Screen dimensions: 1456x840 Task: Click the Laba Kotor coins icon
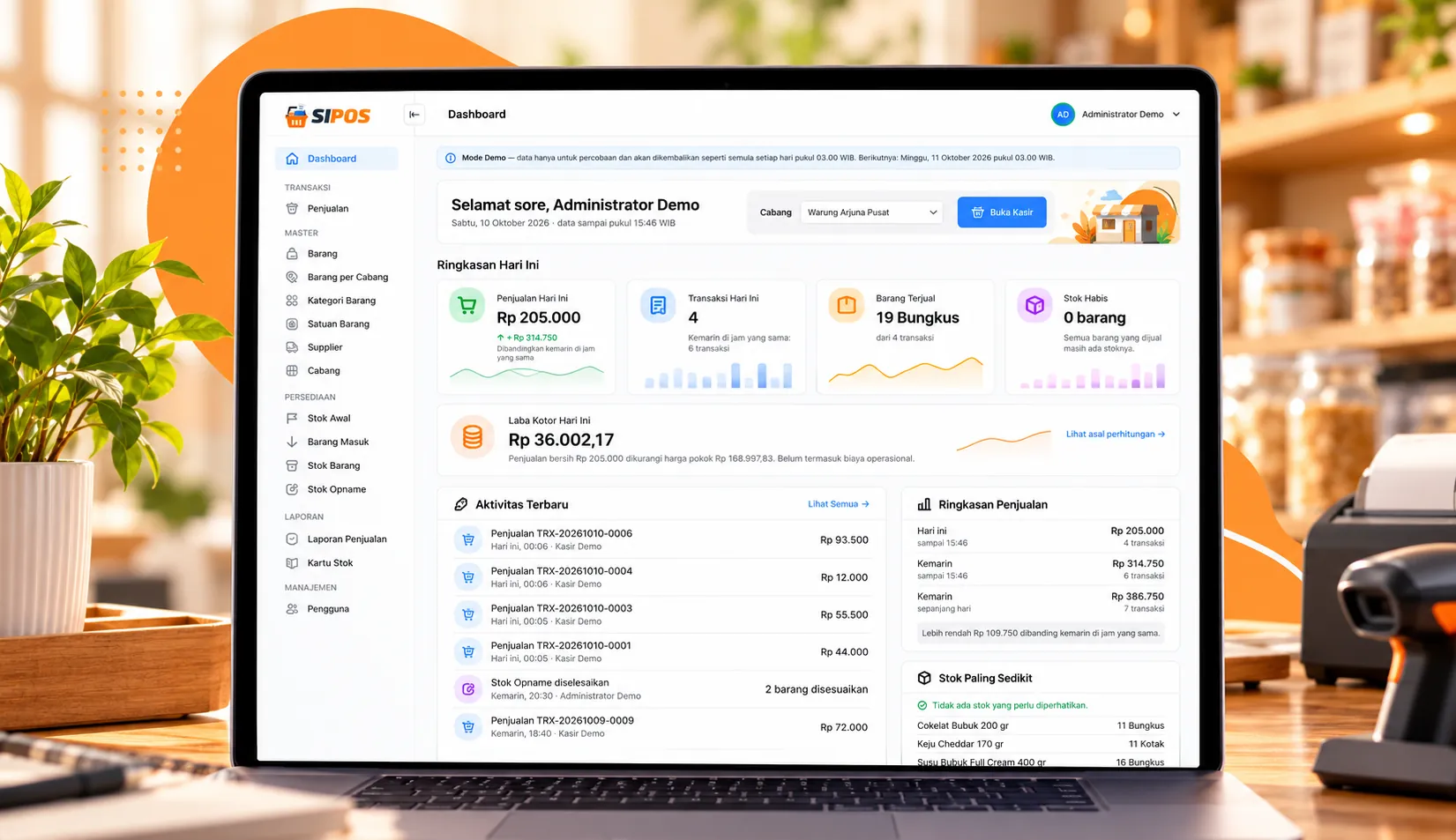(473, 437)
